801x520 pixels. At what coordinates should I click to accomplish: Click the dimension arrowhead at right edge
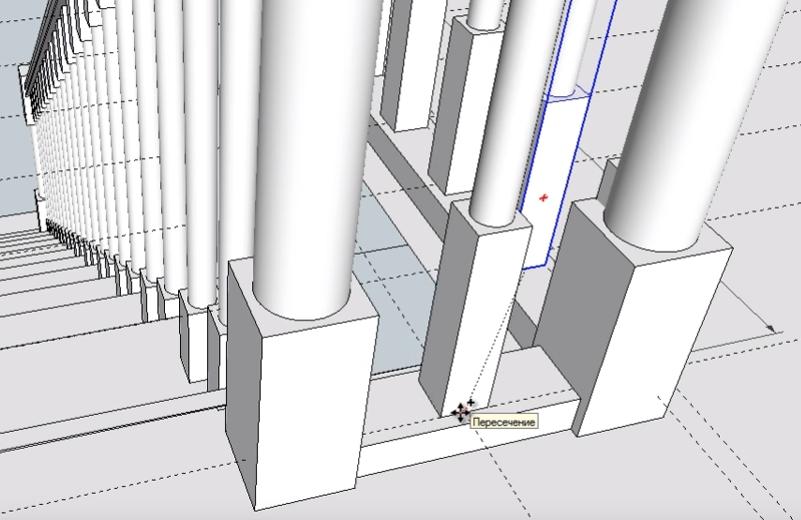click(x=771, y=326)
